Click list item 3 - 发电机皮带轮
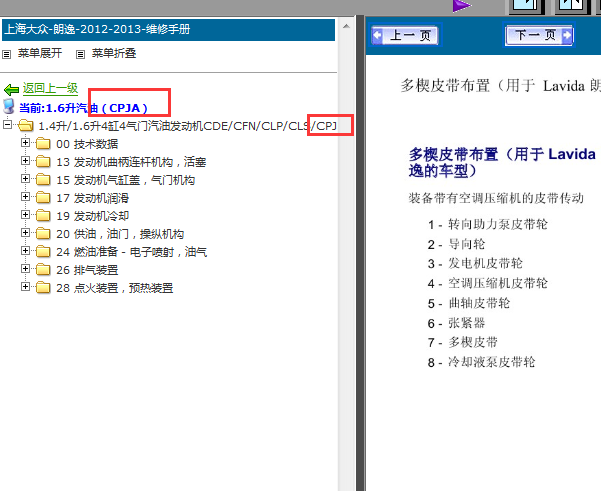 pos(475,264)
